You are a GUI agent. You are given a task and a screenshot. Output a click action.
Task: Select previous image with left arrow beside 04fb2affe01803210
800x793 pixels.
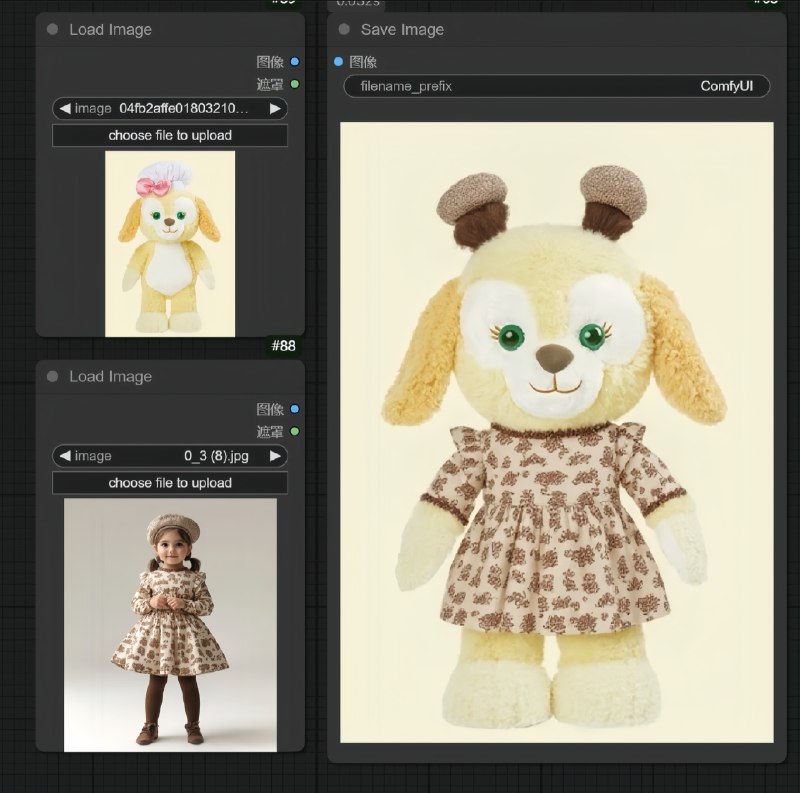(x=65, y=108)
